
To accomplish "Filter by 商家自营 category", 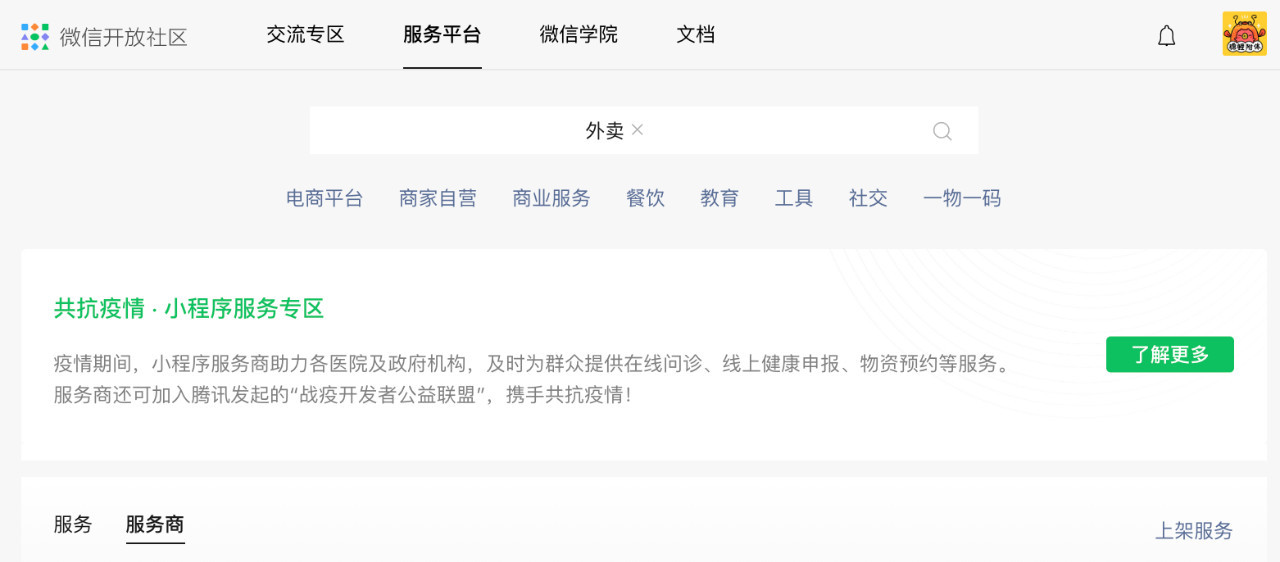I will pos(438,198).
